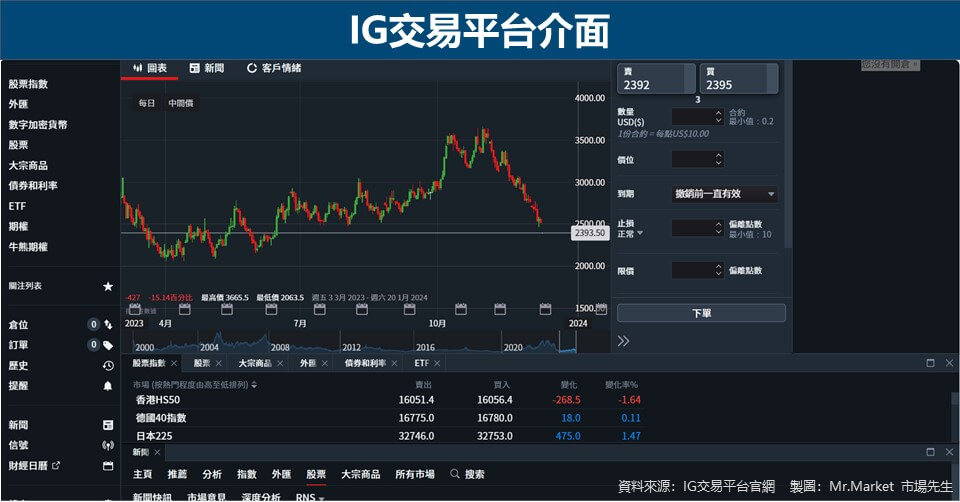
Task: Select 外匯 in the left sidebar
Action: point(18,104)
